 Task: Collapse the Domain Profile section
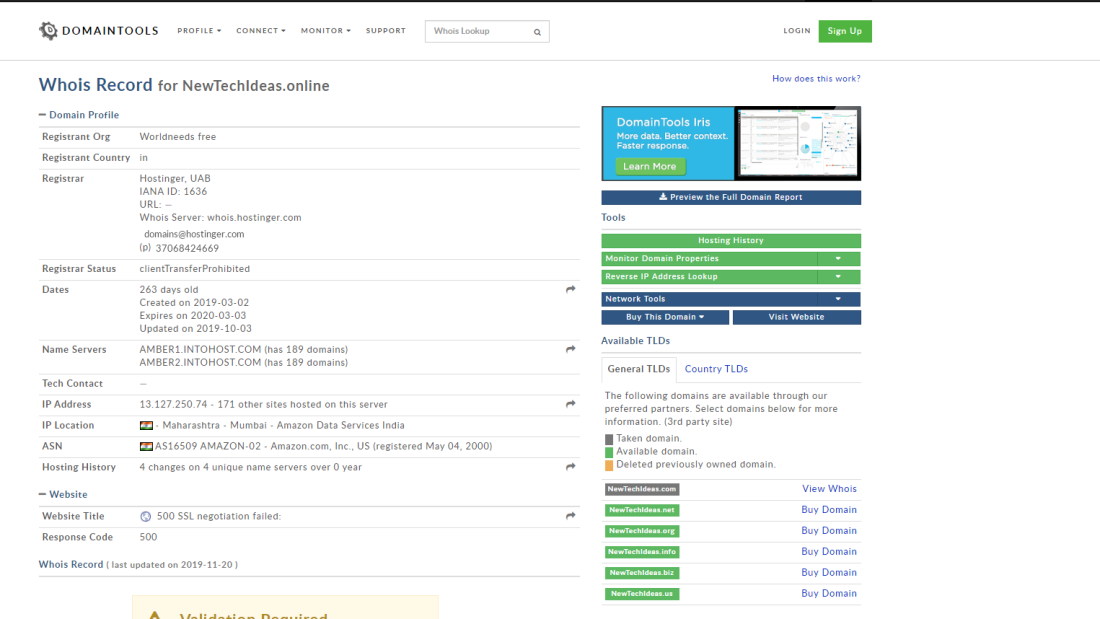click(79, 115)
